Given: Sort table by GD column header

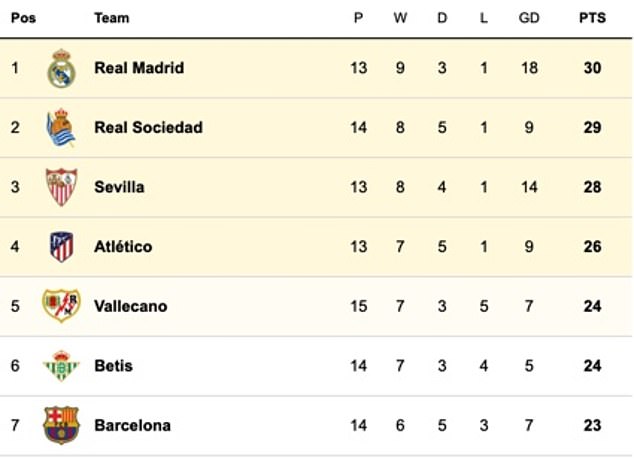Looking at the screenshot, I should tap(529, 18).
